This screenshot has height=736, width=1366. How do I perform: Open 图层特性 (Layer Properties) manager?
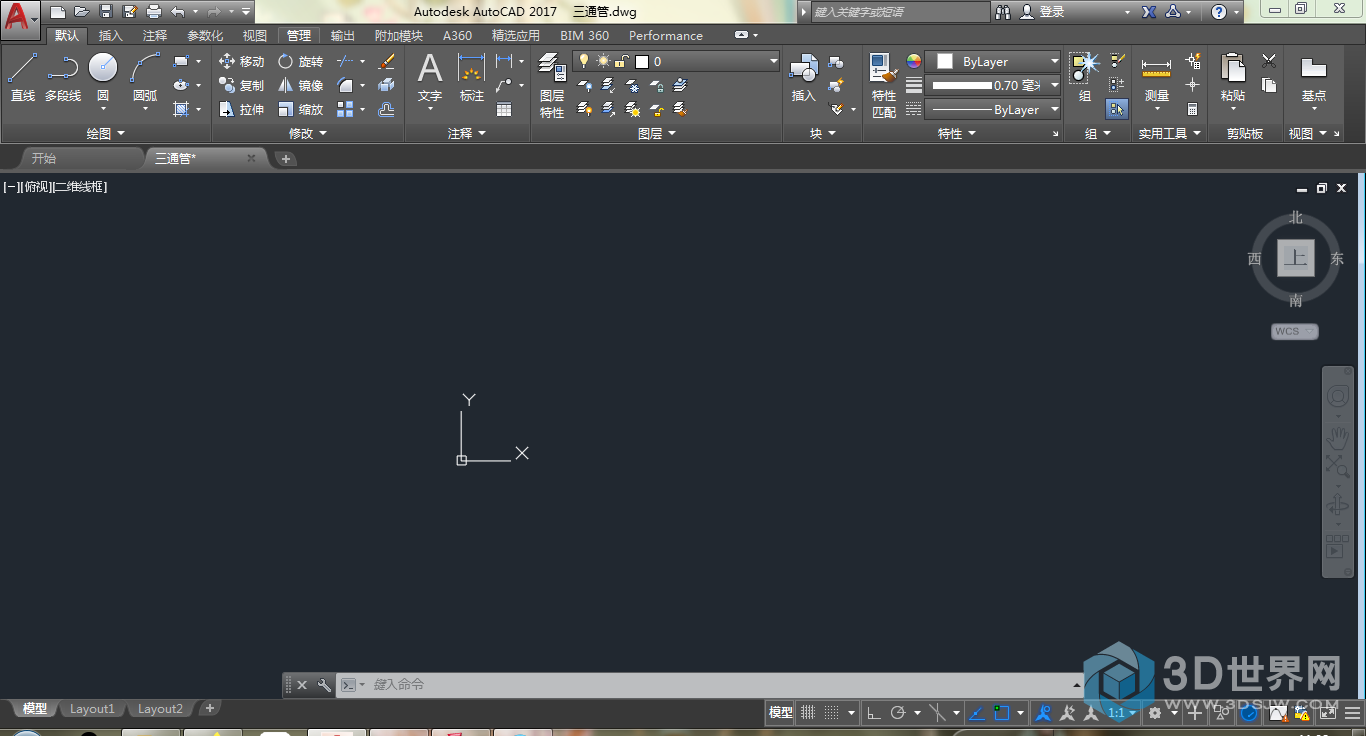(x=552, y=86)
